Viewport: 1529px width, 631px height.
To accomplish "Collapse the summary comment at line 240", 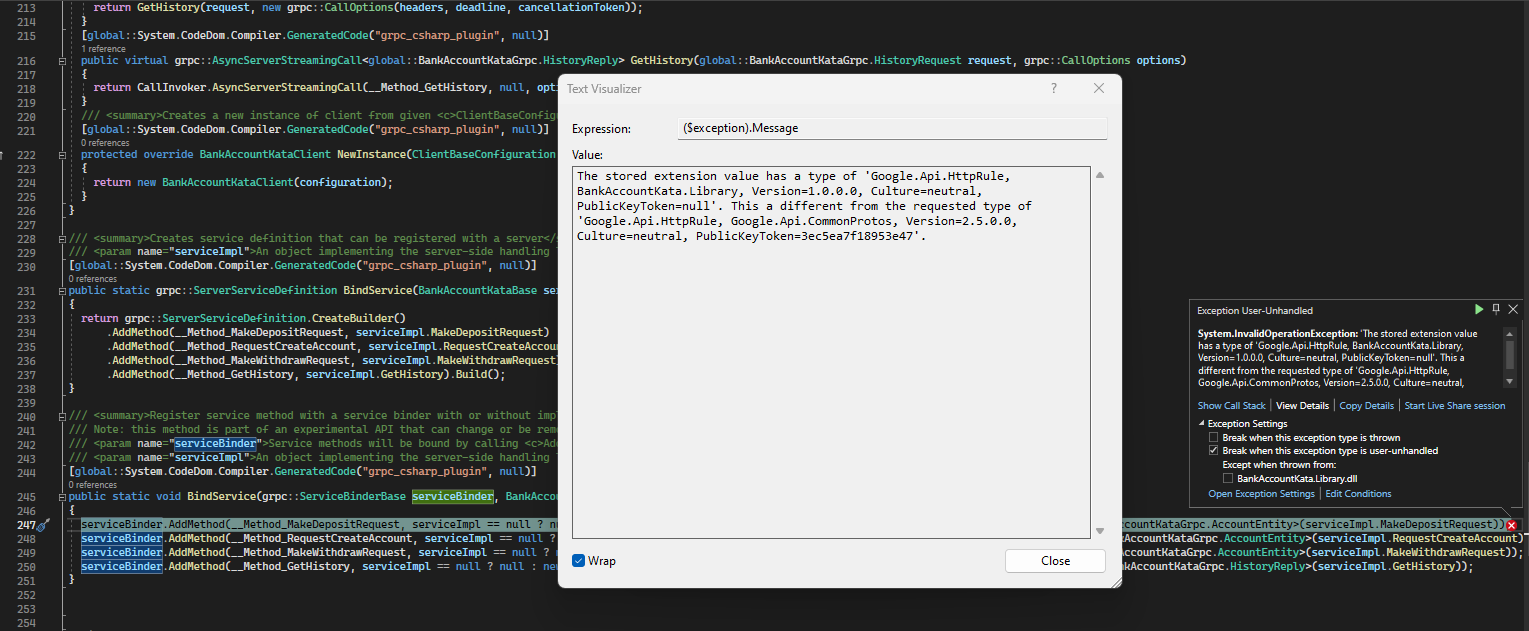I will [x=62, y=416].
